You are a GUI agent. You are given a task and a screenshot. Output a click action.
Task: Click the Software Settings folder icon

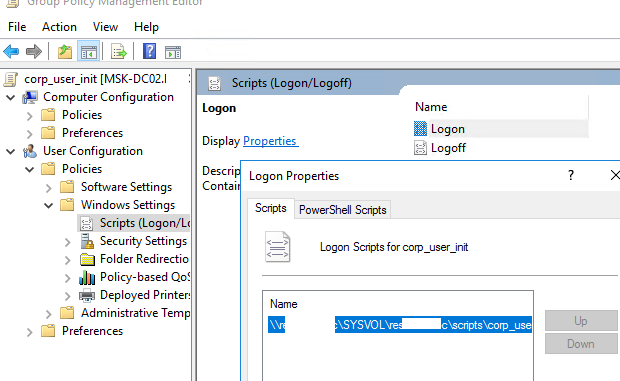tap(67, 187)
